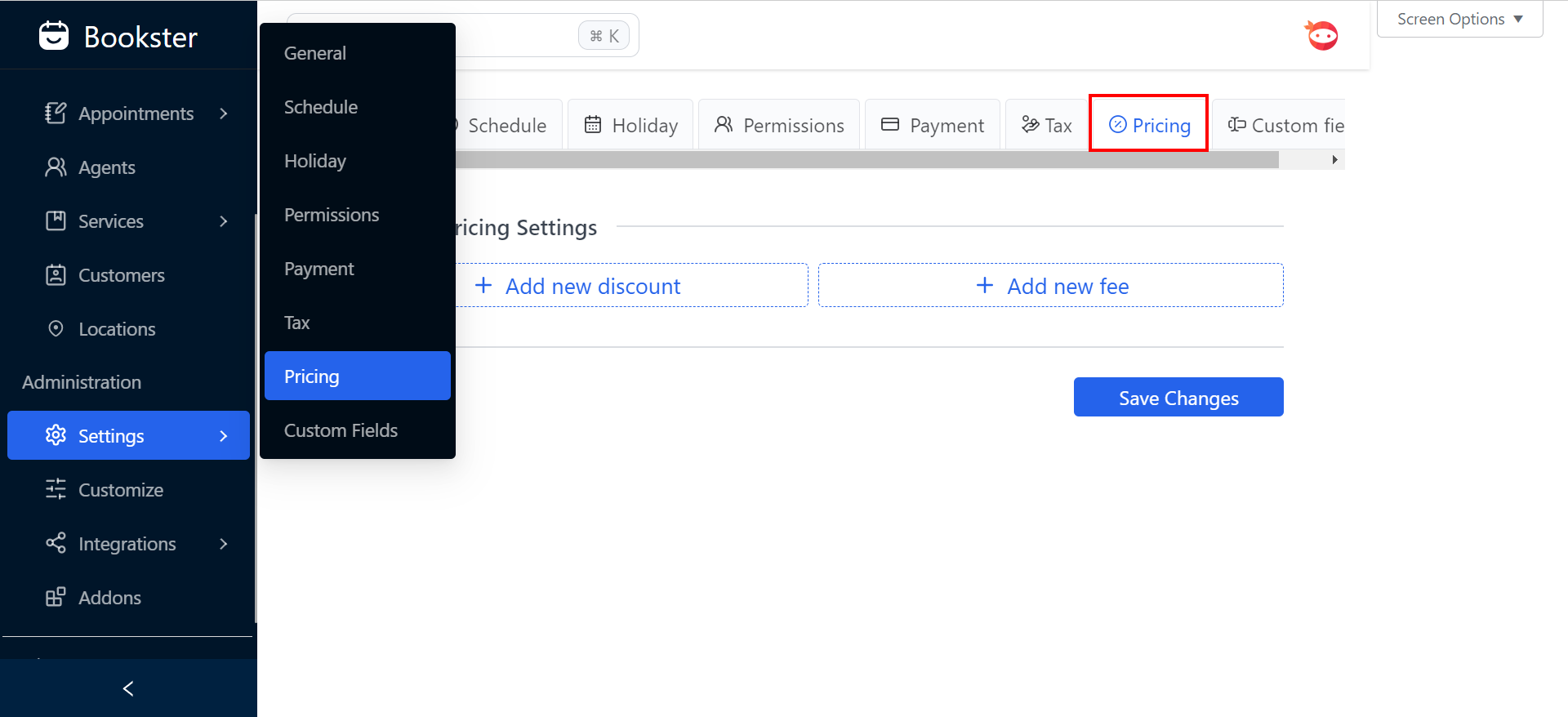Expand the Appointments submenu chevron
This screenshot has width=1568, height=717.
[224, 114]
